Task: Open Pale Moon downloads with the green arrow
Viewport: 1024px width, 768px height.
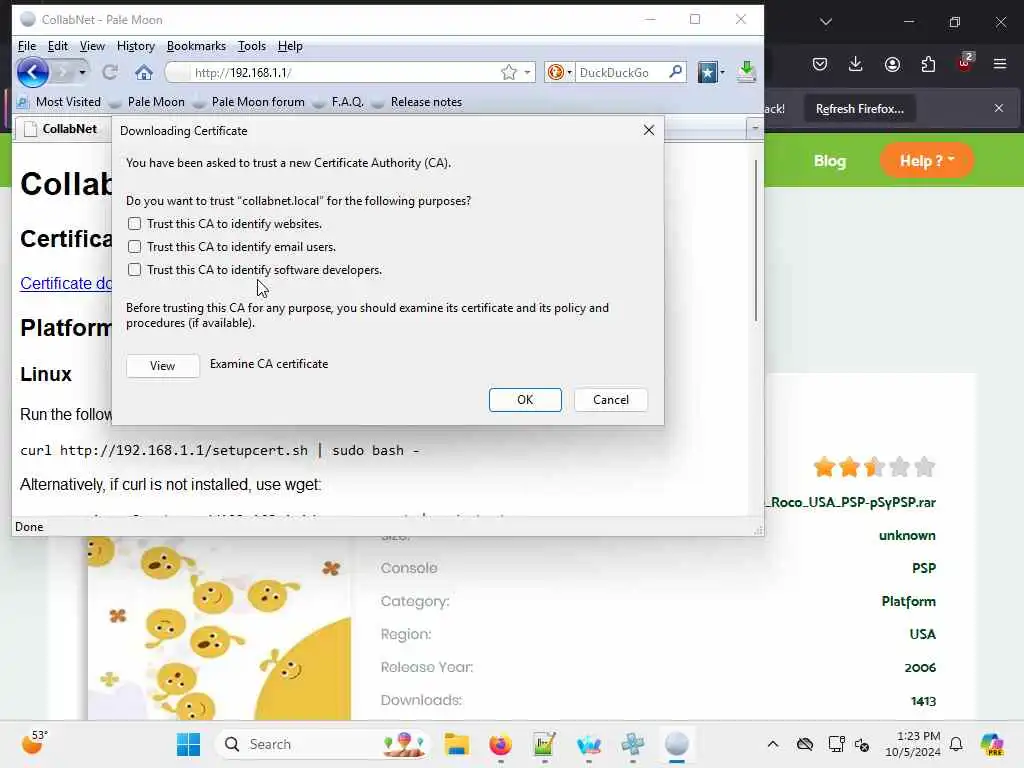Action: [x=746, y=72]
